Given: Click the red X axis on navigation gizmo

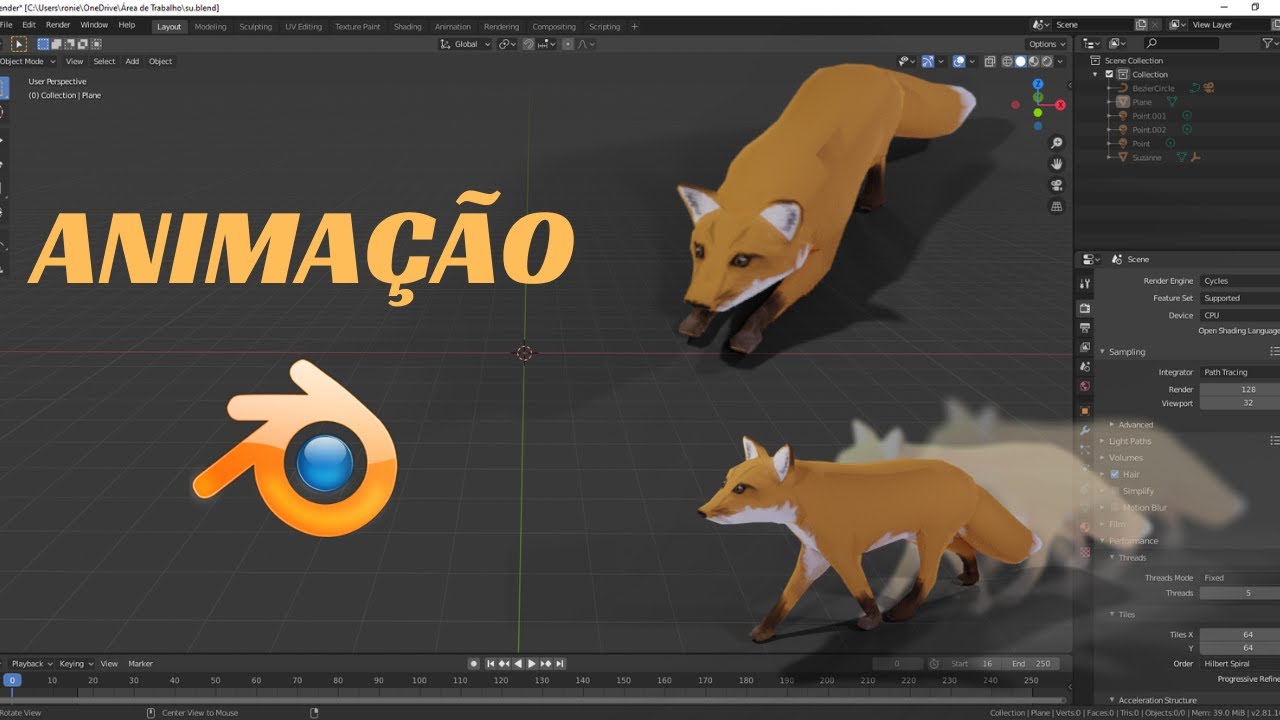Looking at the screenshot, I should pyautogui.click(x=1061, y=105).
